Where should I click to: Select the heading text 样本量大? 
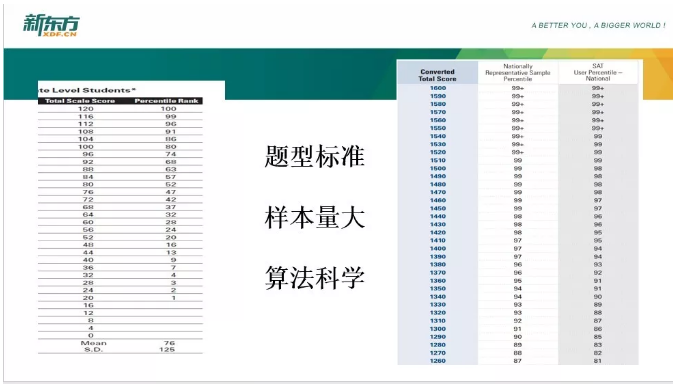point(315,217)
